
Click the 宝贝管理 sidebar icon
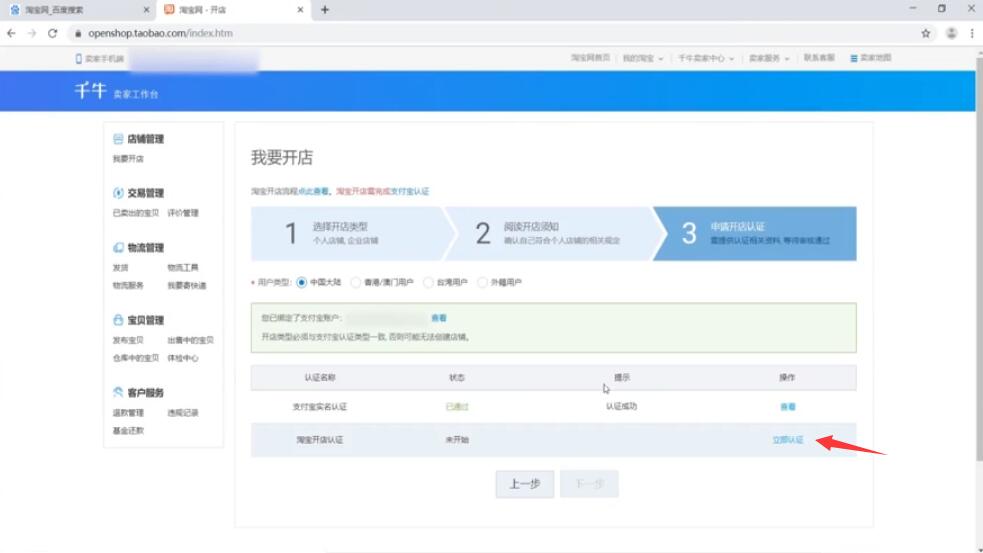pyautogui.click(x=118, y=320)
